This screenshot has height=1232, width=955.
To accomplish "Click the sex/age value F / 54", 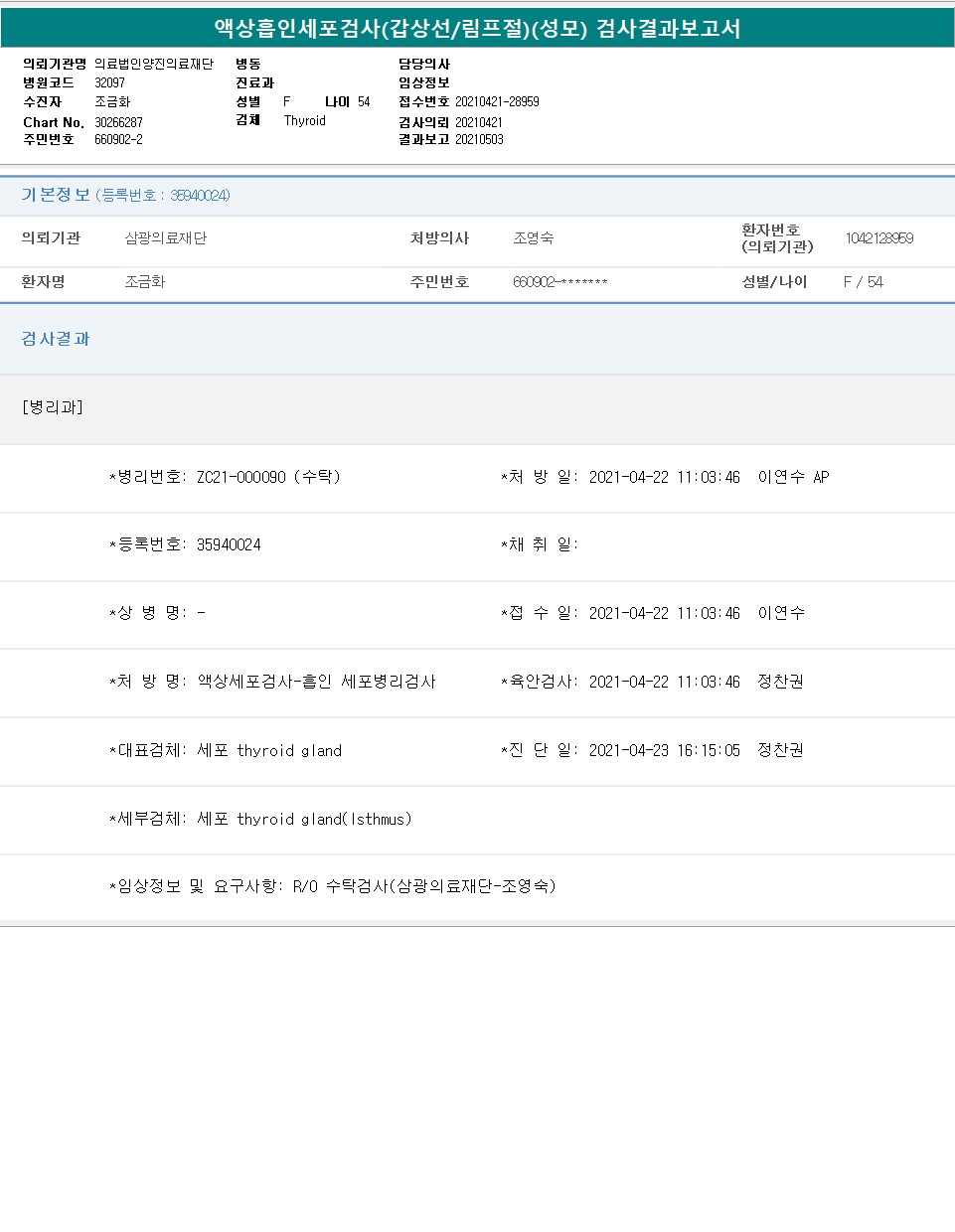I will 863,282.
